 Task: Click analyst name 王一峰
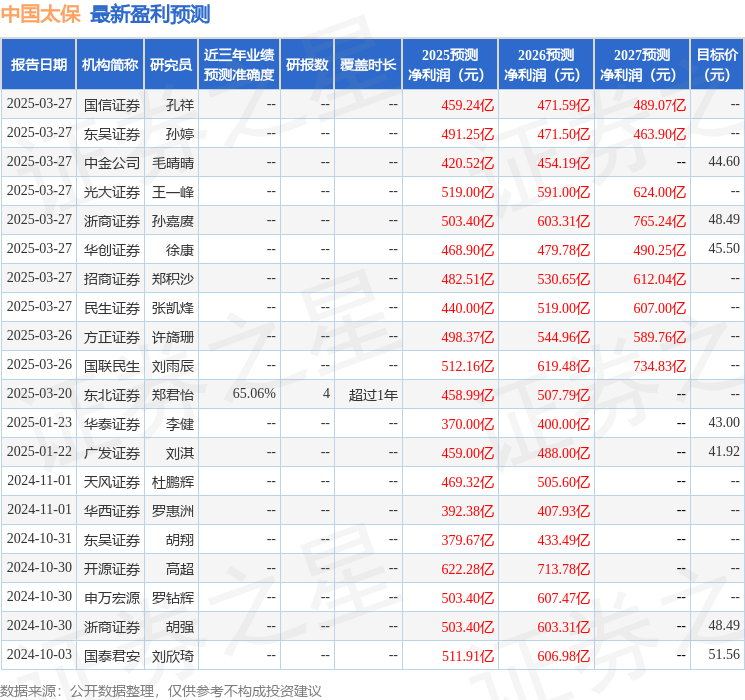click(173, 192)
